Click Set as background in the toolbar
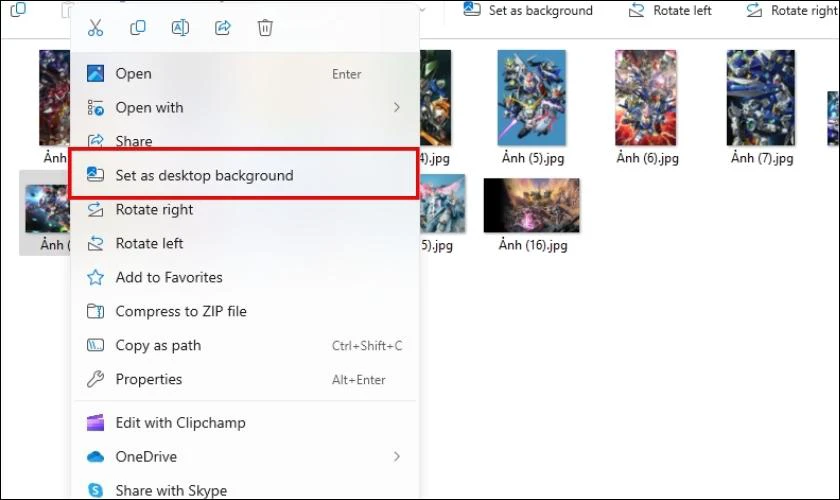Viewport: 840px width, 500px height. 528,10
